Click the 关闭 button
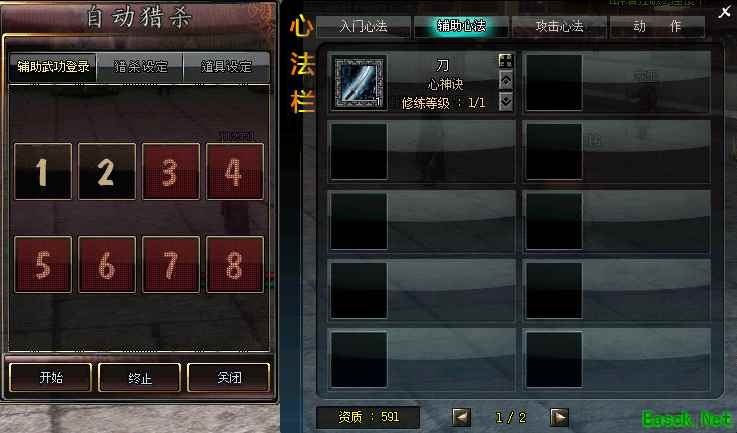737x433 pixels. coord(229,377)
